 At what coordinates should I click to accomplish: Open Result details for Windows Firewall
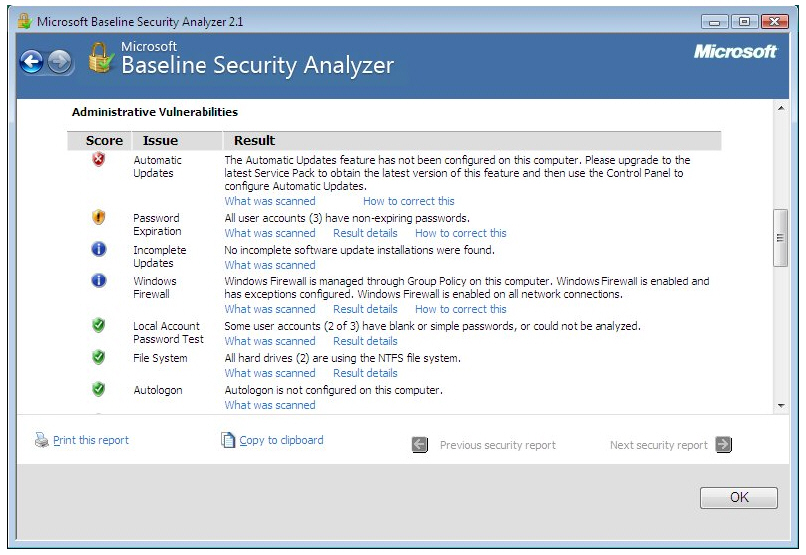(x=365, y=309)
